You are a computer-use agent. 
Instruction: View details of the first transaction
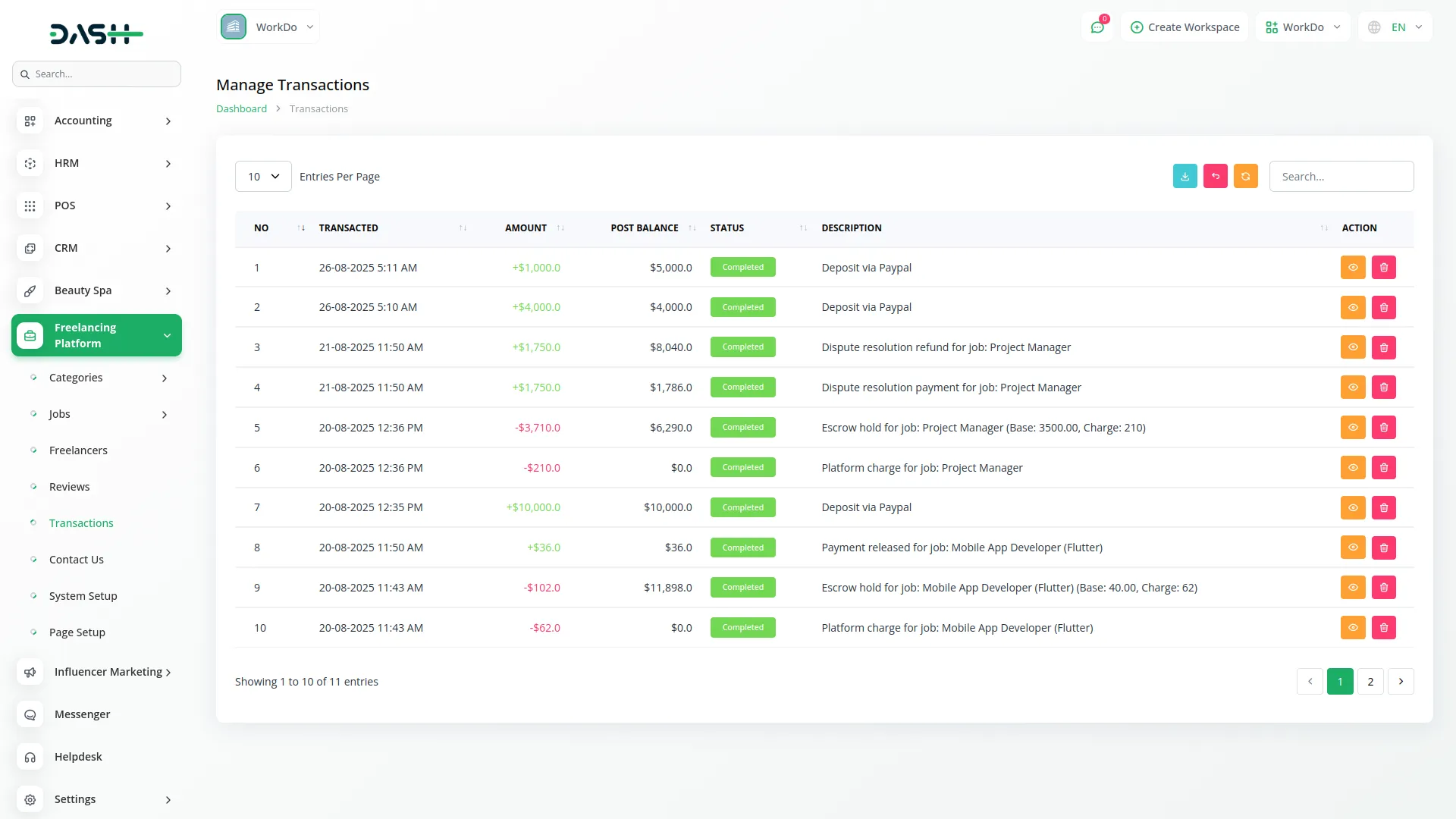(1353, 267)
